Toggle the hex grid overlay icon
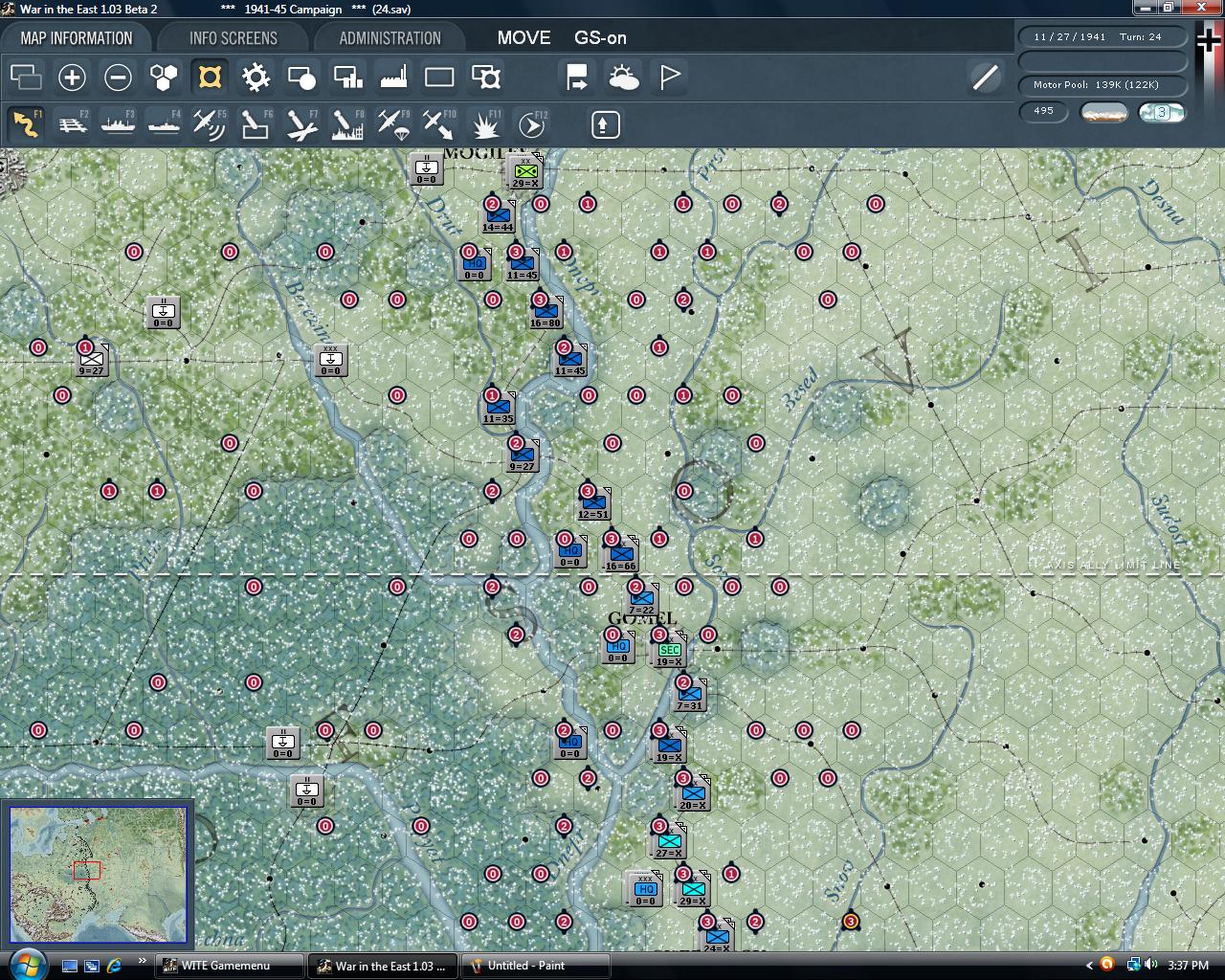1225x980 pixels. (x=164, y=77)
